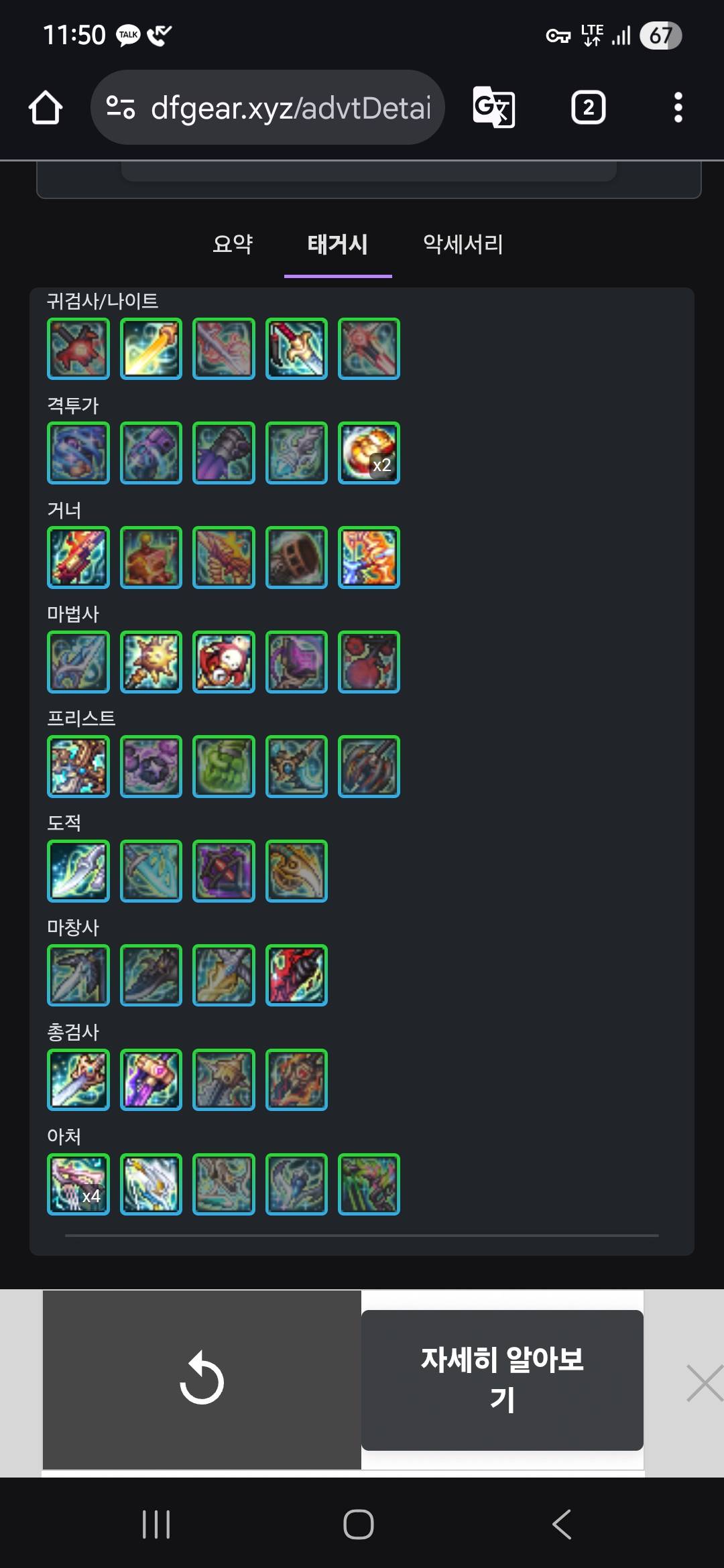Viewport: 724px width, 1568px height.
Task: View site info icon in address bar
Action: (x=121, y=107)
